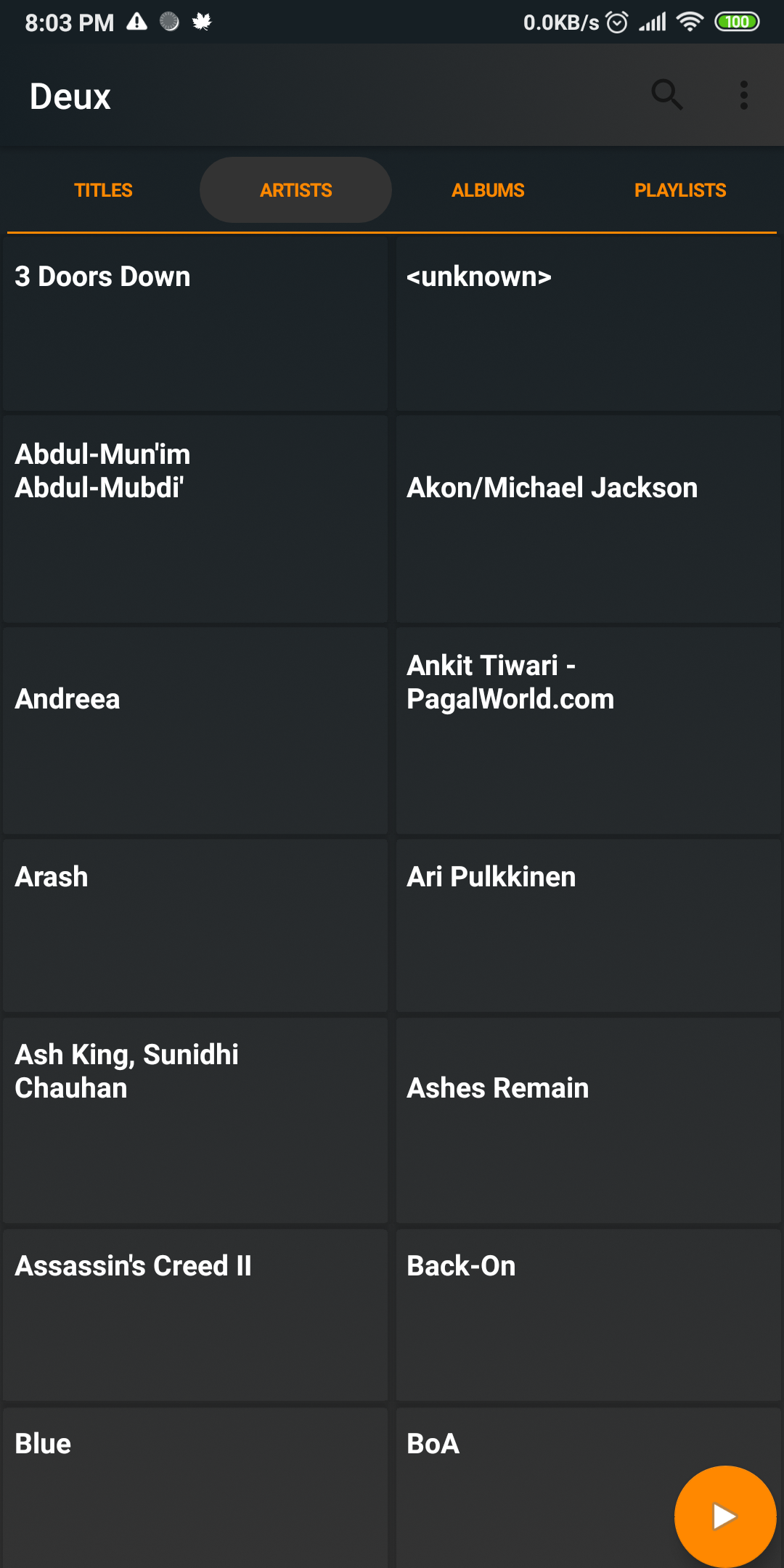Tap the alarm clock status icon
The height and width of the screenshot is (1568, 784).
click(x=617, y=23)
